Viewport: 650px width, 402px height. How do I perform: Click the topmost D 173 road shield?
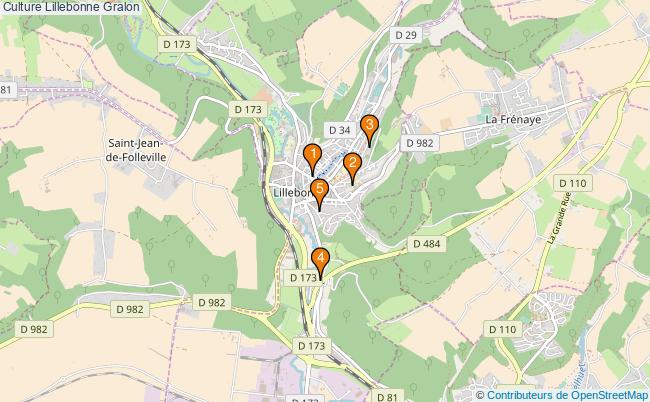point(177,44)
